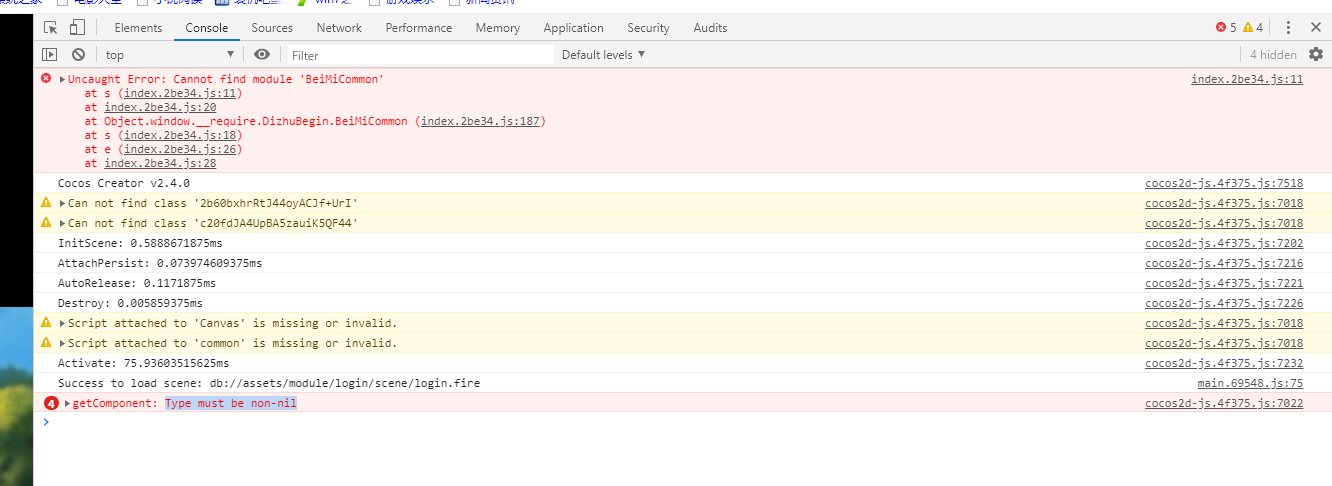Expand the getComponent error entry

click(68, 404)
